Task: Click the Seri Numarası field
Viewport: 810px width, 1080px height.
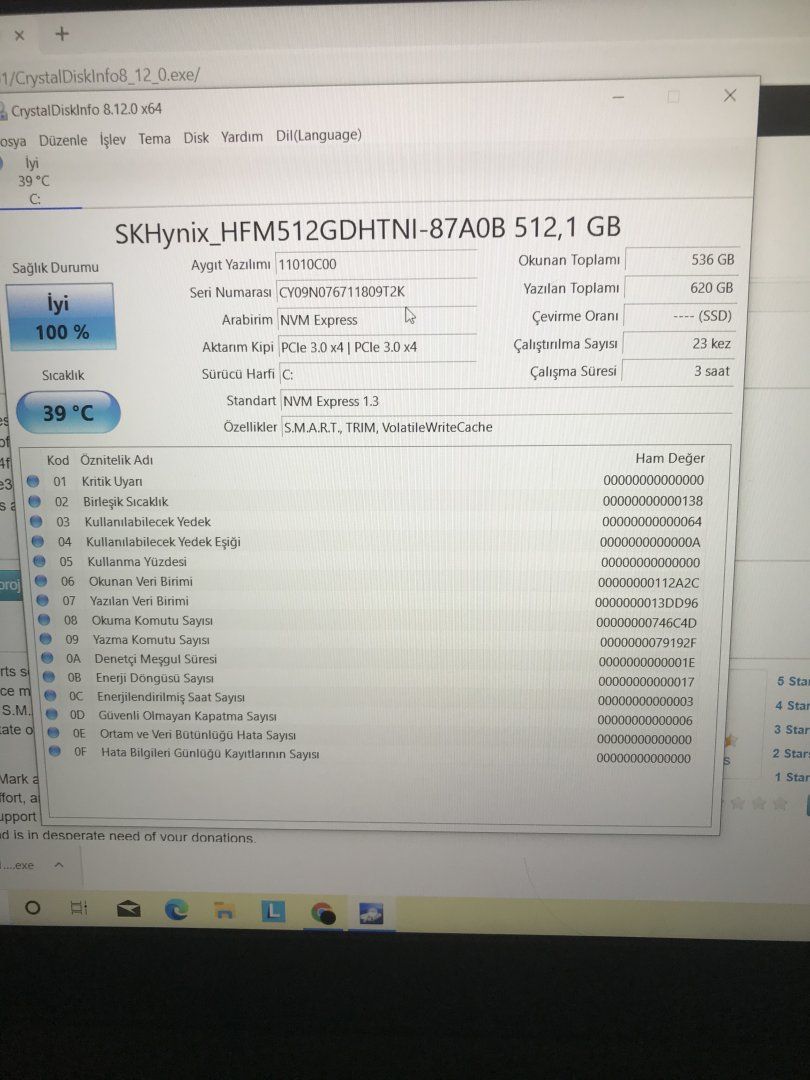Action: pos(376,292)
